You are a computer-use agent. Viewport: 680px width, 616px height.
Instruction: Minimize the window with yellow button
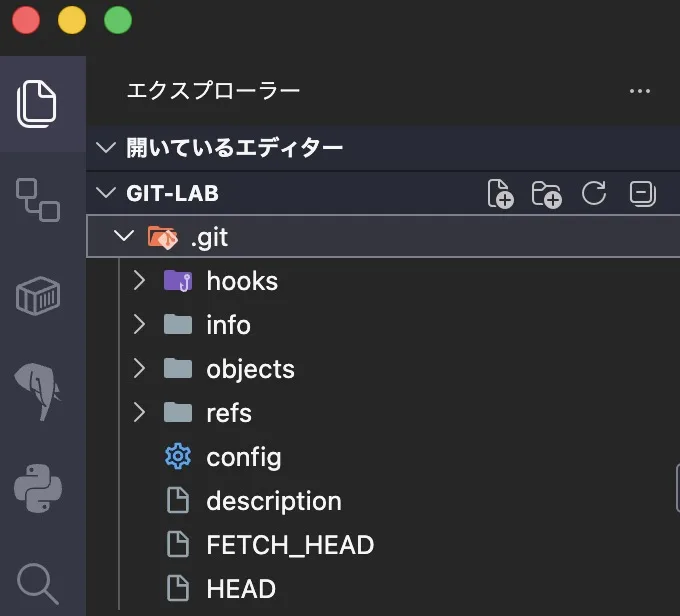[72, 20]
